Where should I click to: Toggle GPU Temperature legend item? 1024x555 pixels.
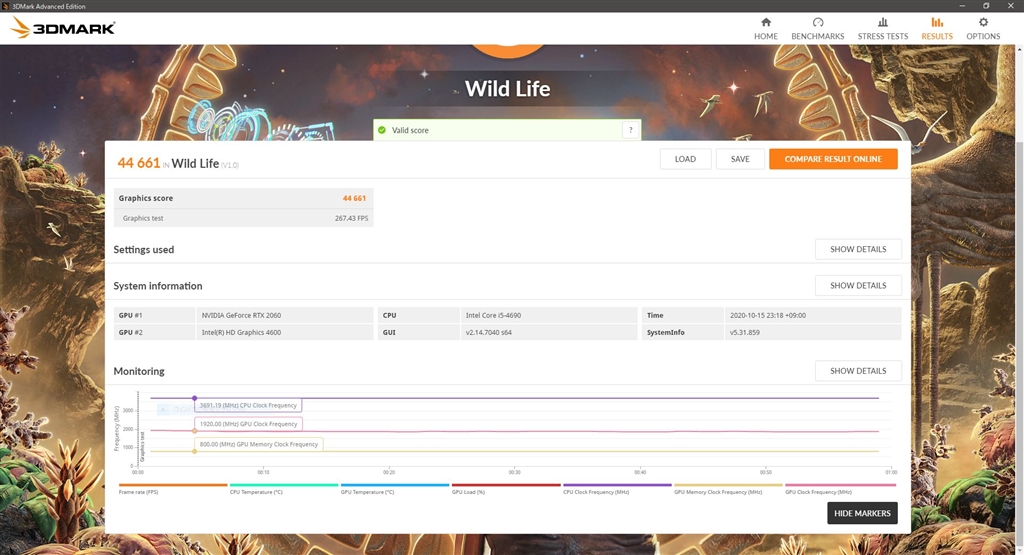[x=394, y=488]
